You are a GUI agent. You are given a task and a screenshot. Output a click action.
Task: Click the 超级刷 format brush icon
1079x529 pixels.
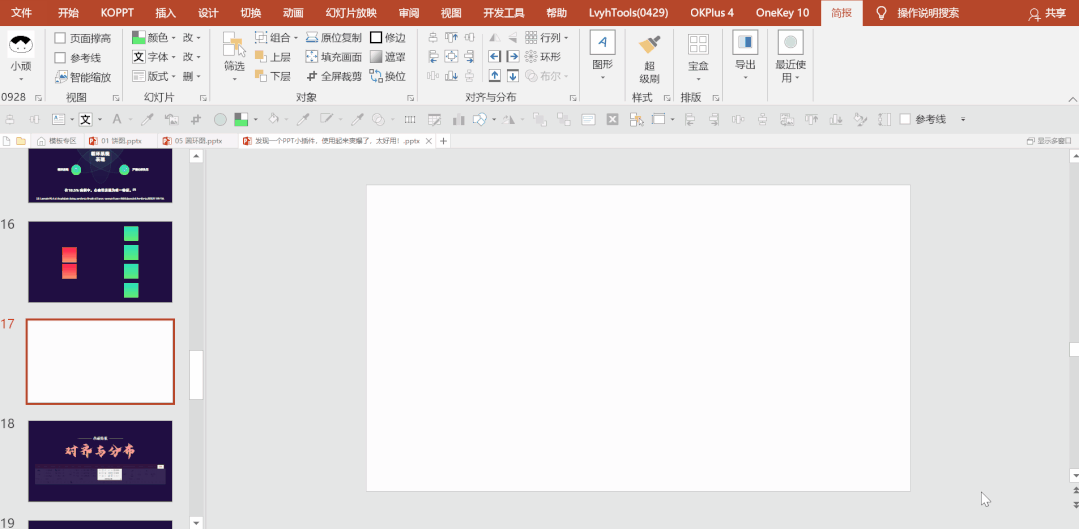pos(649,45)
